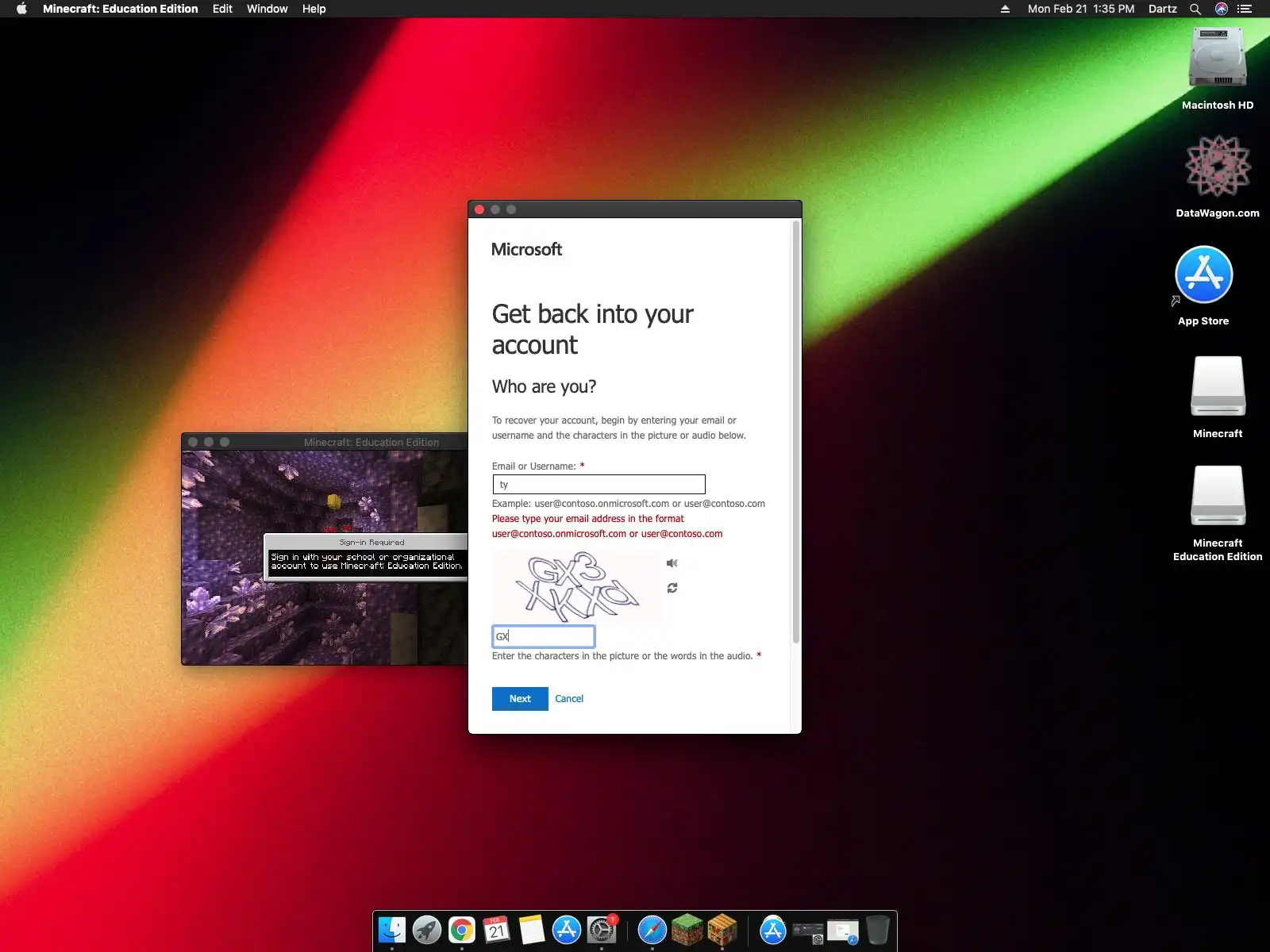
Task: Open Spotlight search in menu bar
Action: (1195, 9)
